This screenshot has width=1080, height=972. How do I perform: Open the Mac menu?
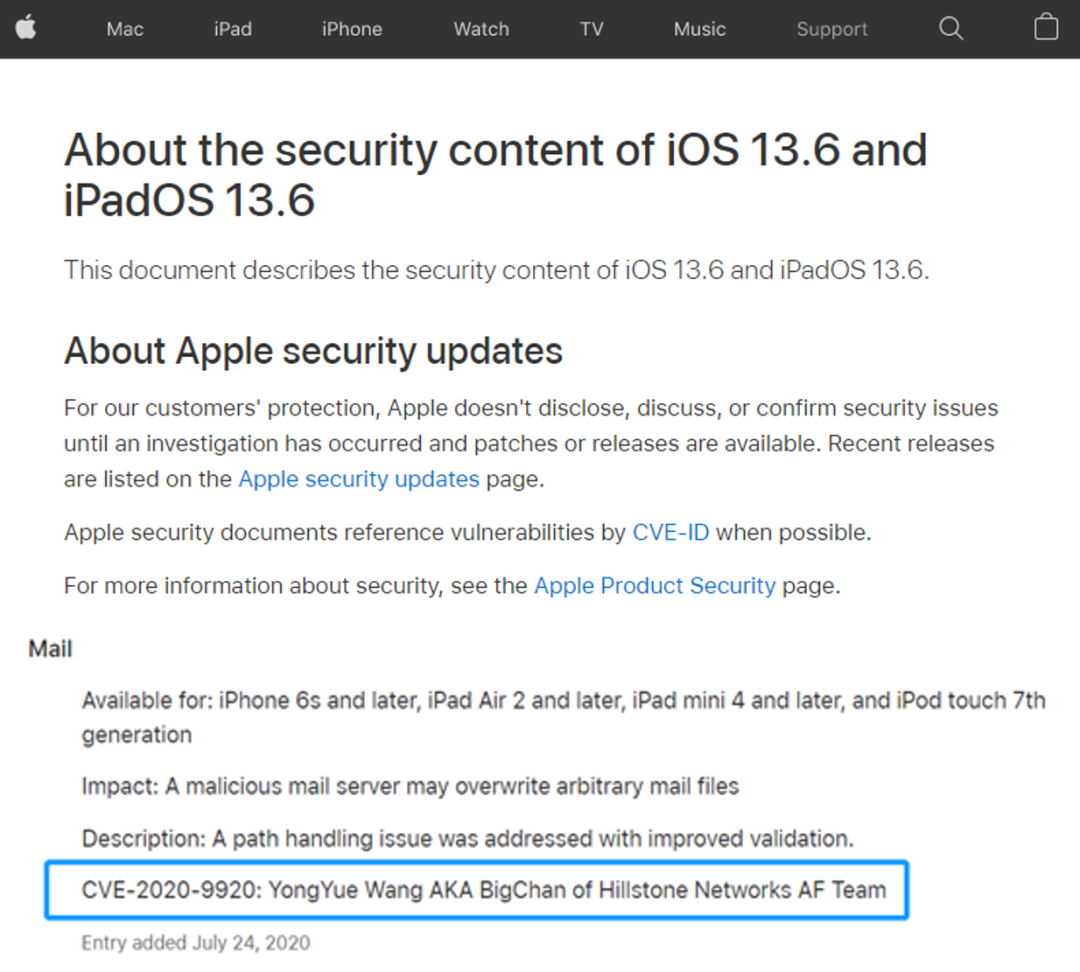tap(125, 29)
